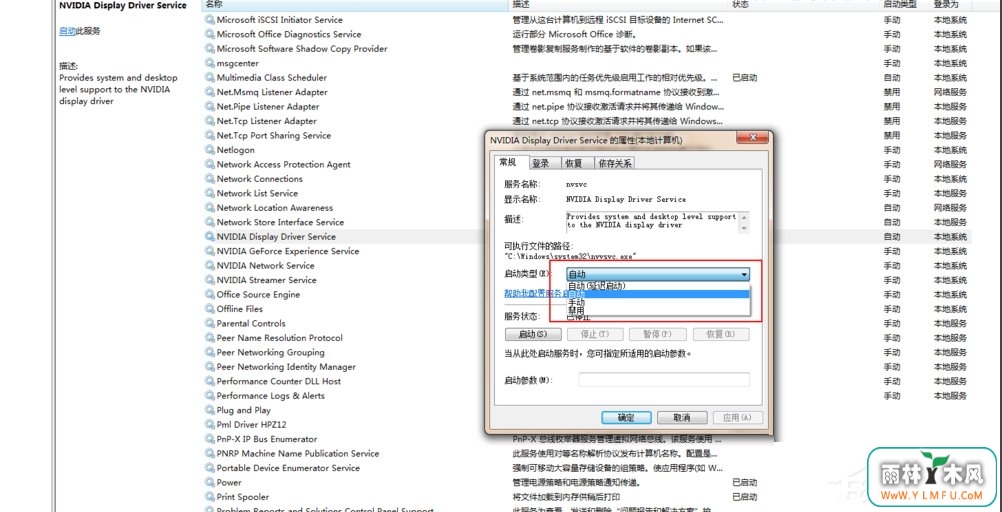Click the msgcenter service icon
Image resolution: width=1002 pixels, height=512 pixels.
coord(210,63)
